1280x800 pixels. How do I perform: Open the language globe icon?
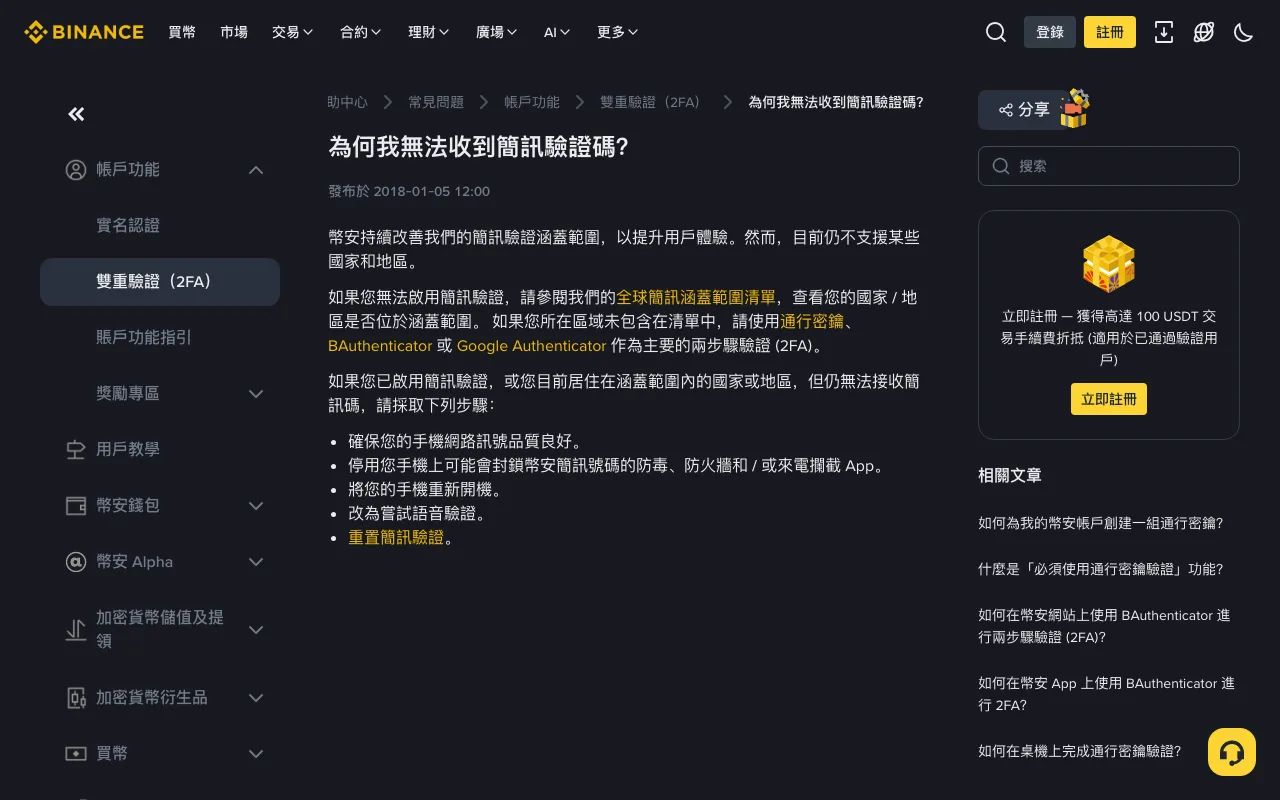[1204, 32]
